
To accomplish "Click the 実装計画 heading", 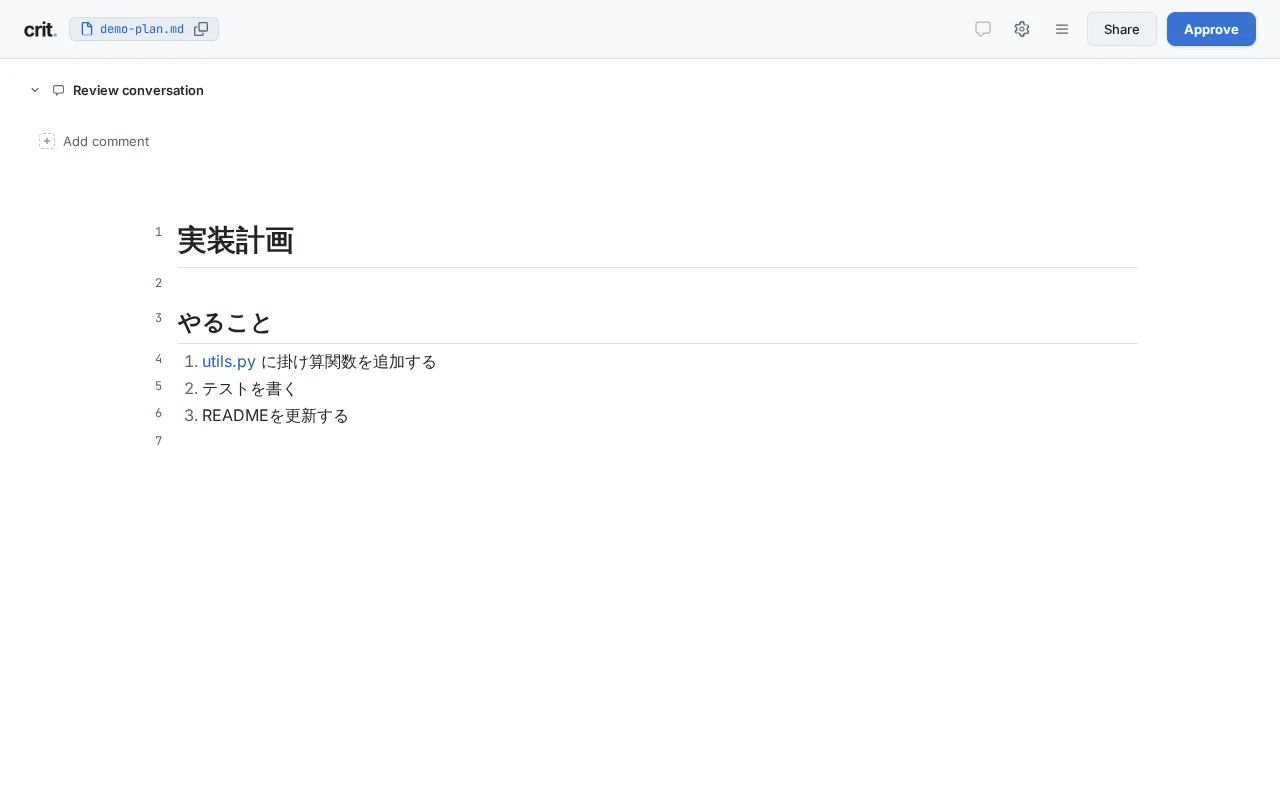I will (235, 240).
